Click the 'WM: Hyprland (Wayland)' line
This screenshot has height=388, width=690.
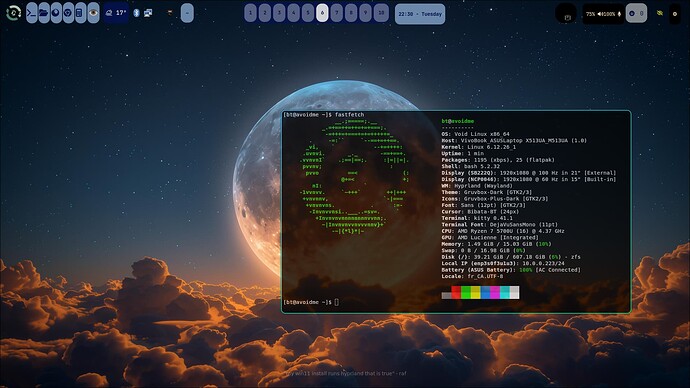coord(477,186)
